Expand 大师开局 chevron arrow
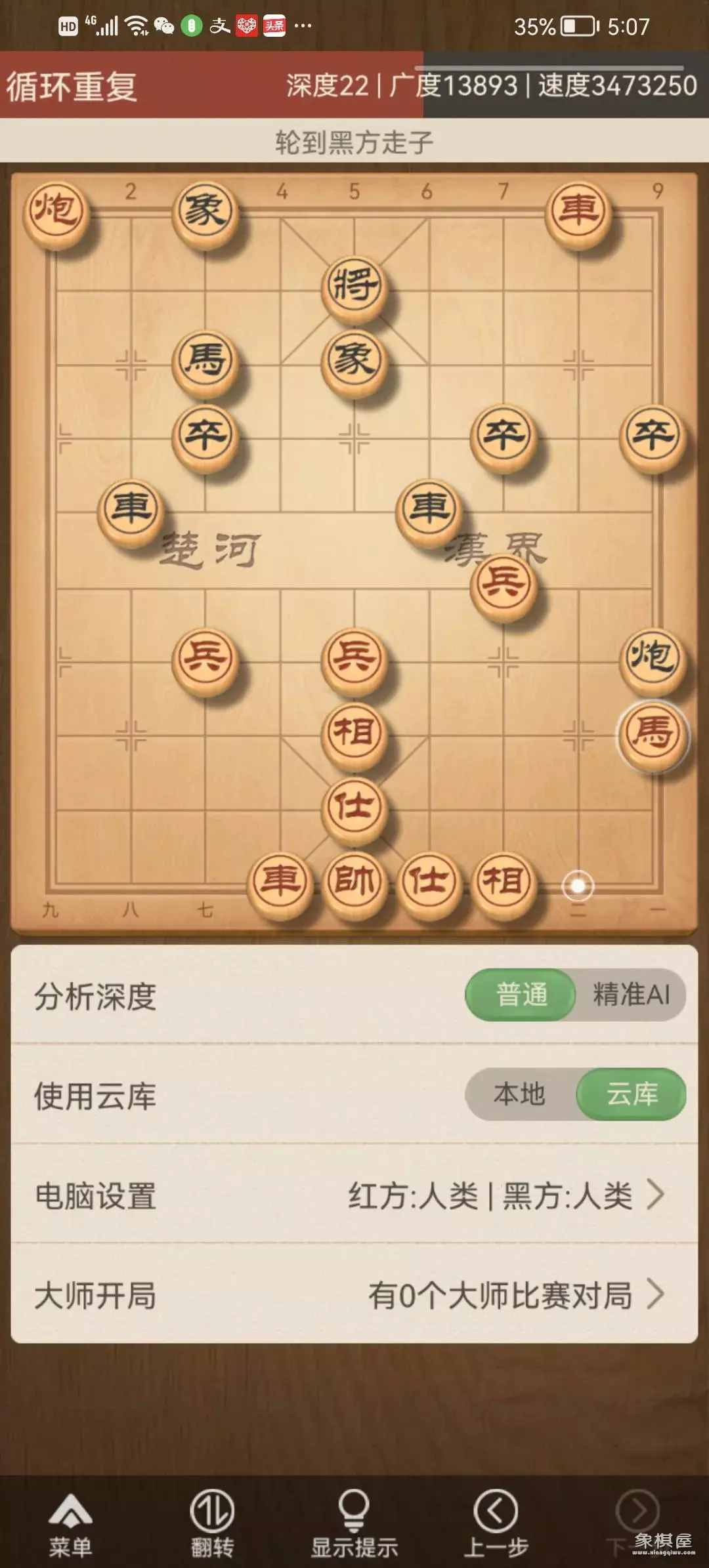The height and width of the screenshot is (1568, 709). coord(655,1294)
